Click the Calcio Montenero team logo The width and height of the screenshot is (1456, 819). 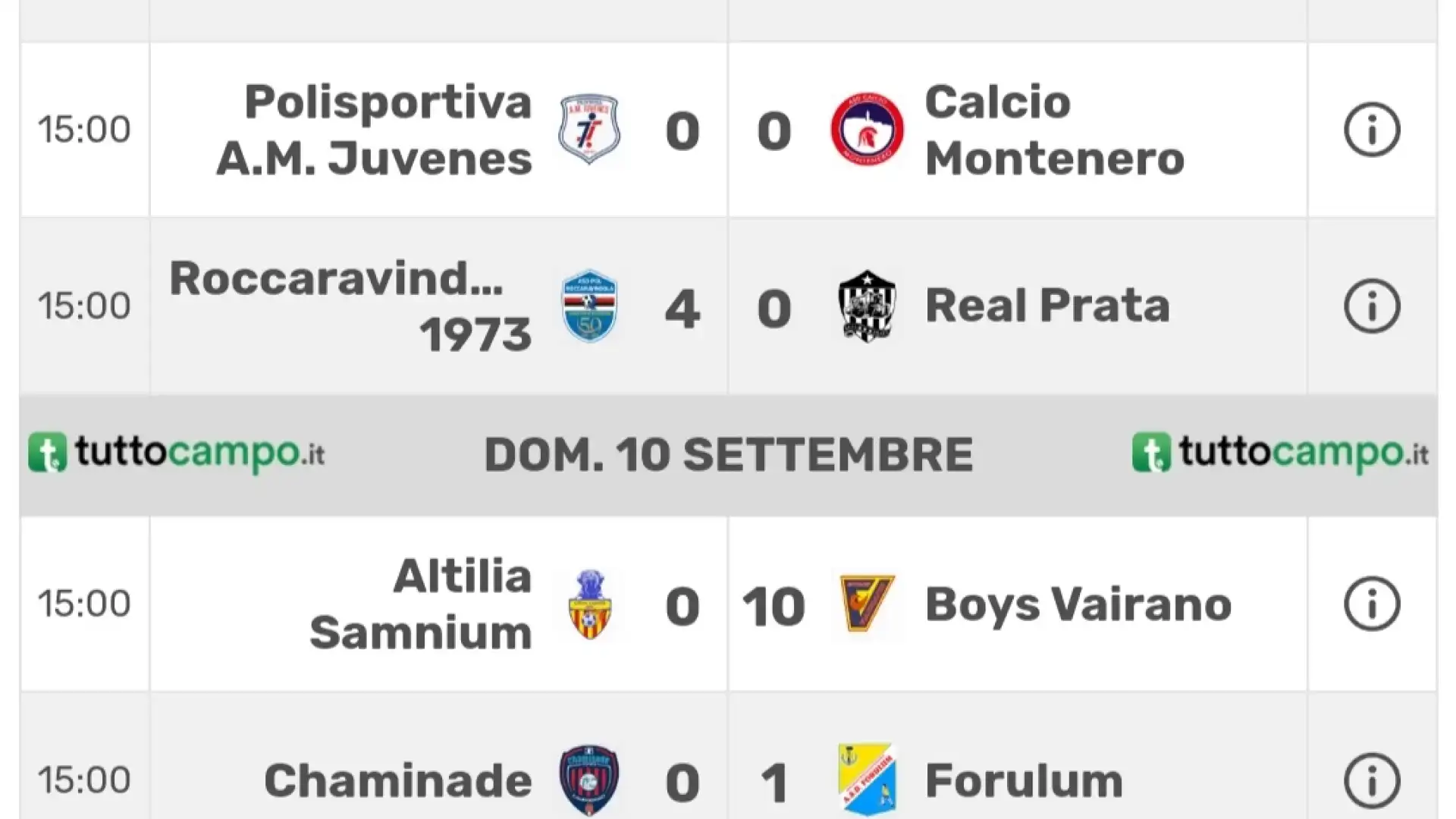[x=867, y=130]
